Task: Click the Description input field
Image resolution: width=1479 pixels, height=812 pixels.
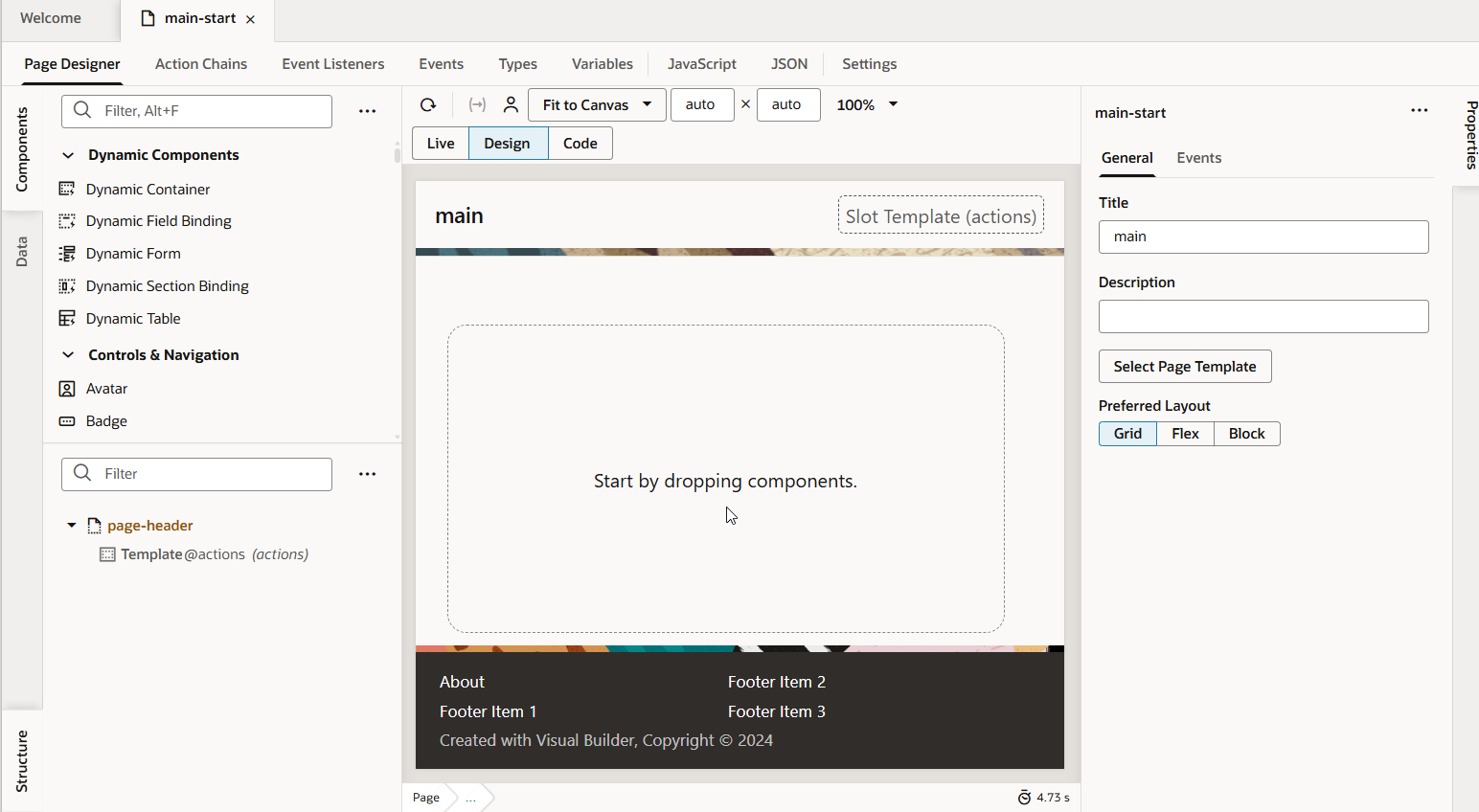Action: pos(1263,317)
